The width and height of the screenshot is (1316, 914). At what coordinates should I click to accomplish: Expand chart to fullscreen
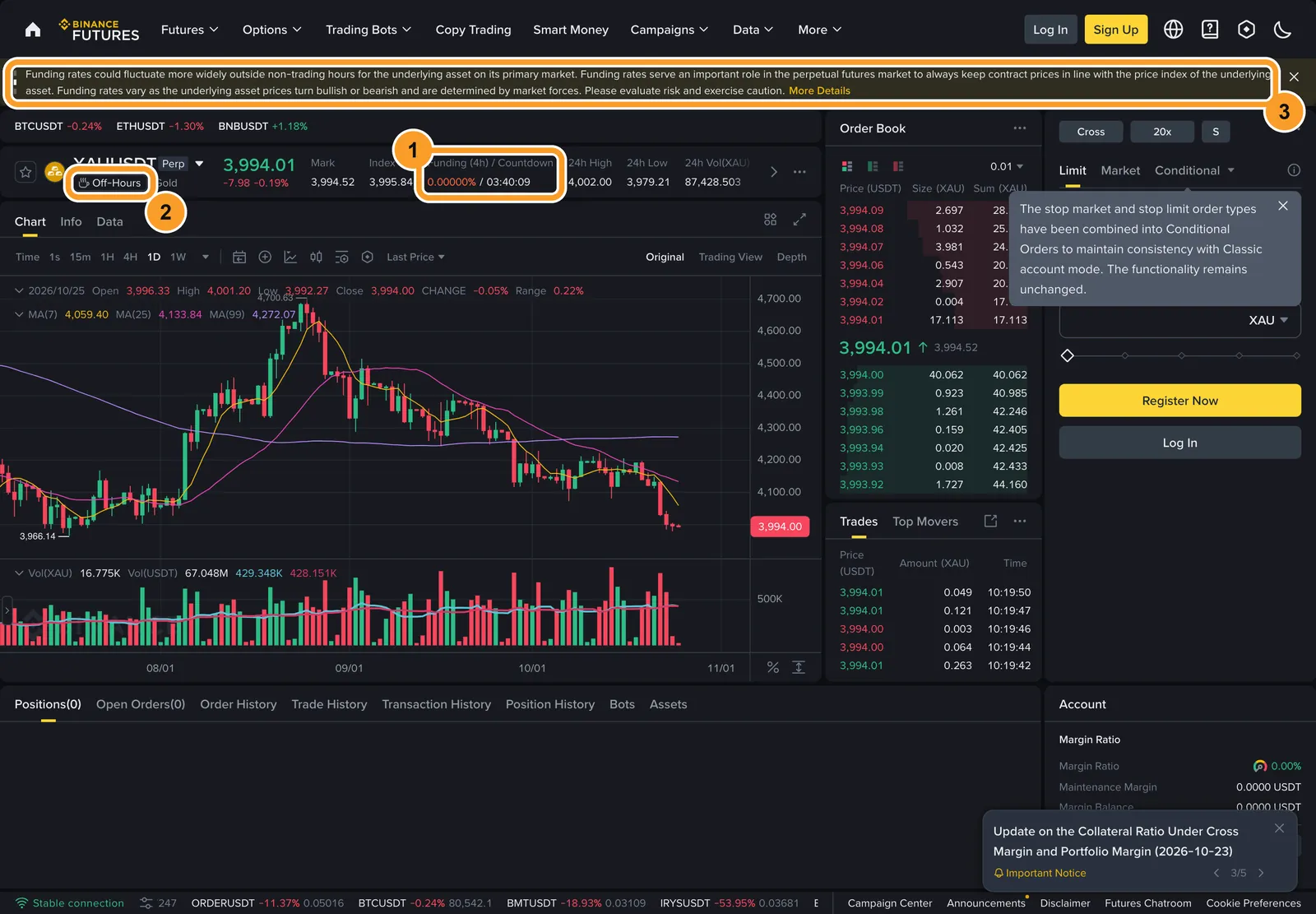(799, 220)
